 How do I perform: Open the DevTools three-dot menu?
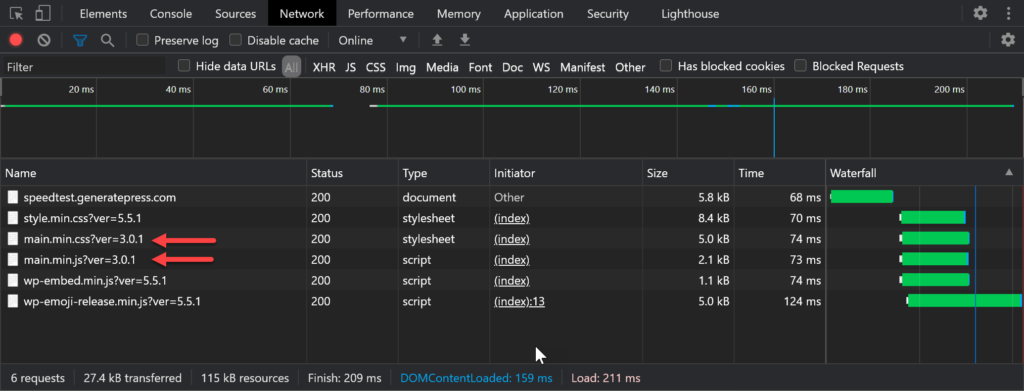[1010, 13]
